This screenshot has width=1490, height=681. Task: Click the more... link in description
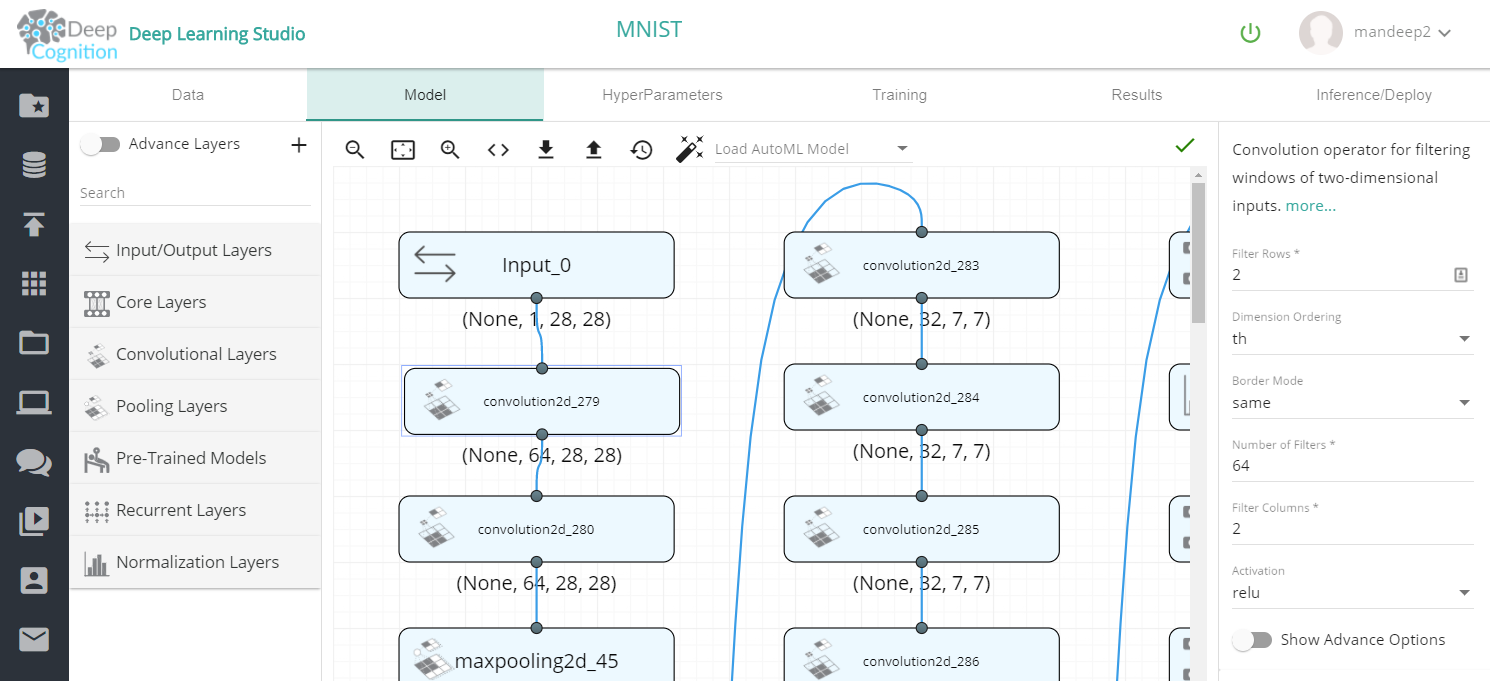(x=1310, y=206)
